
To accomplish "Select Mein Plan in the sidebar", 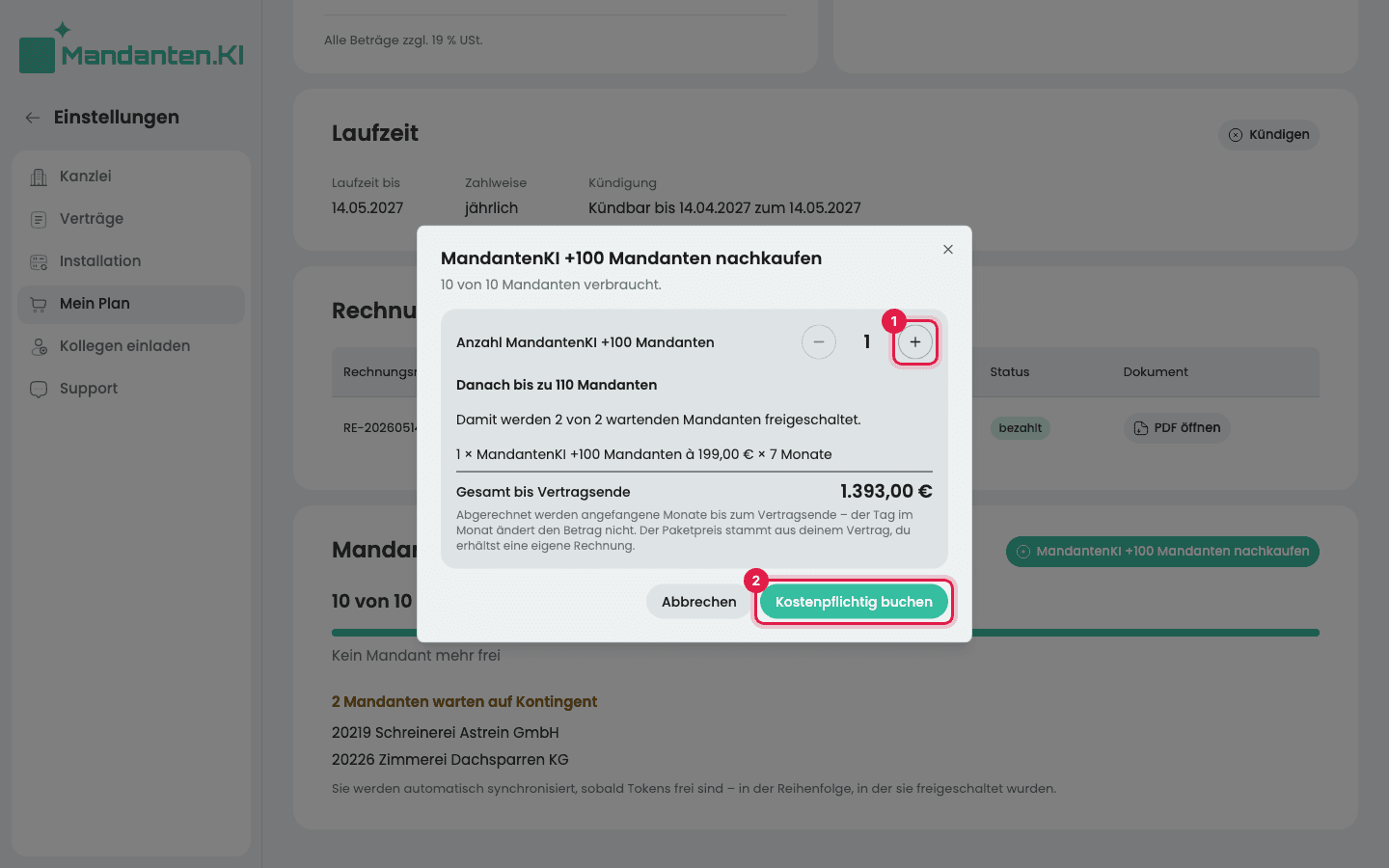I will tap(131, 304).
